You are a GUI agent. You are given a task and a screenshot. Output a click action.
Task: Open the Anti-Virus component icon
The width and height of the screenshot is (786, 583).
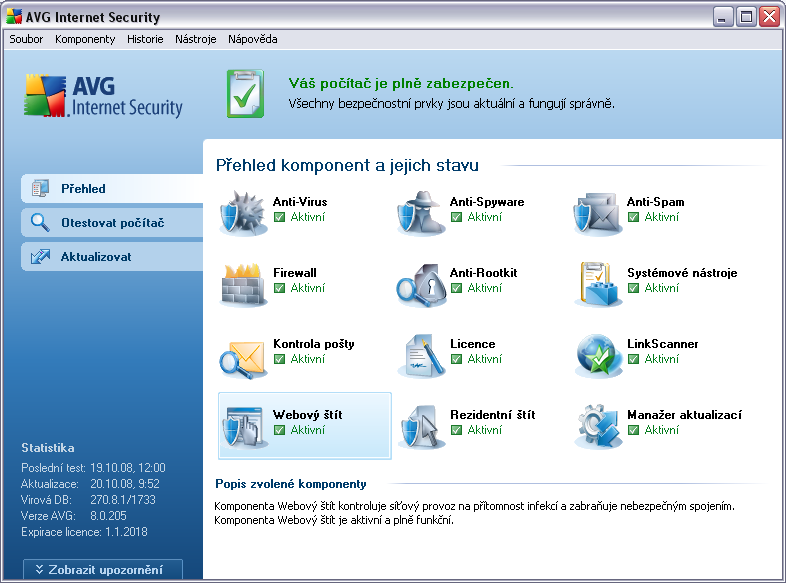pos(243,213)
